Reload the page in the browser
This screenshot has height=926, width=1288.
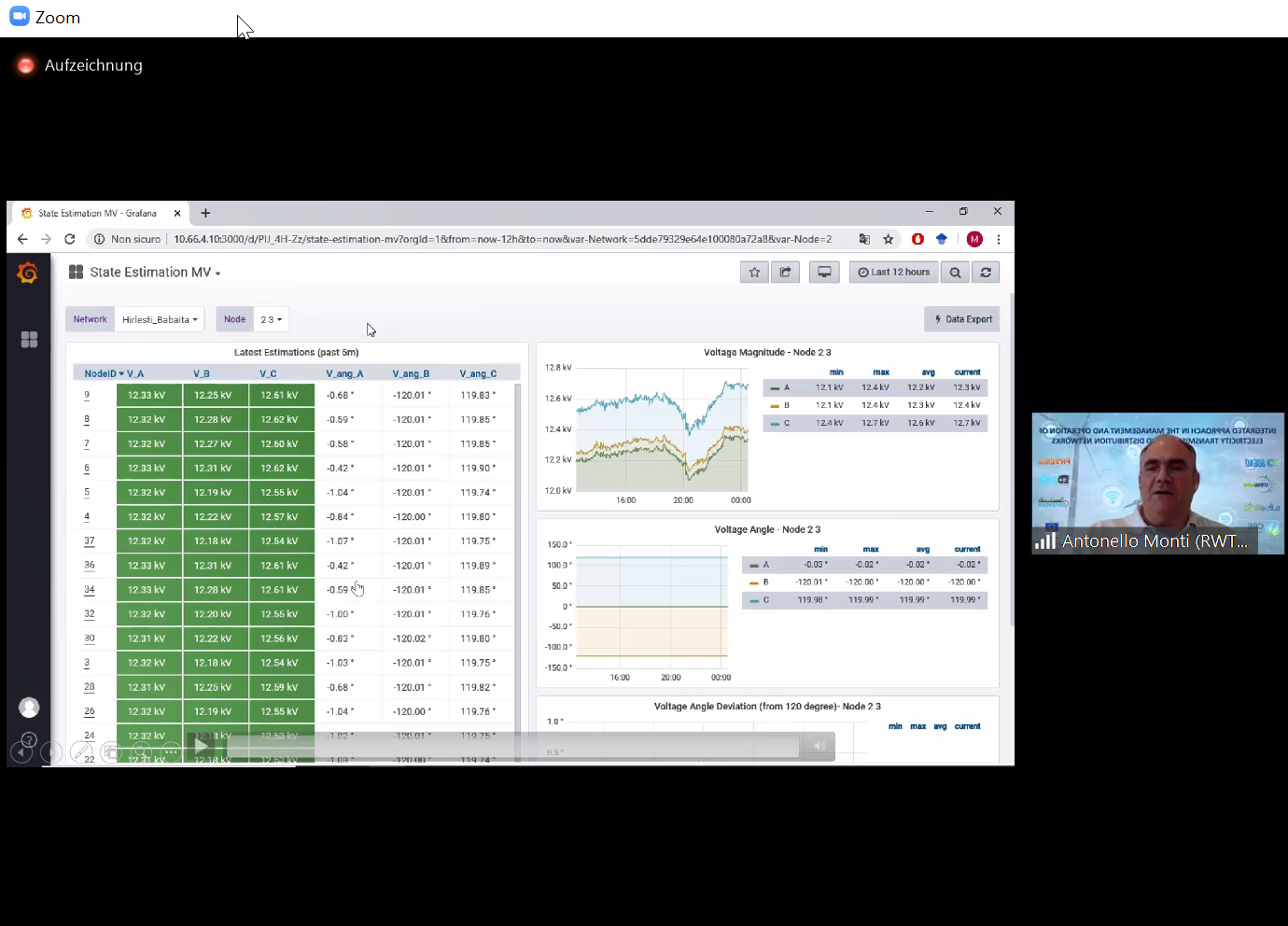pyautogui.click(x=69, y=239)
